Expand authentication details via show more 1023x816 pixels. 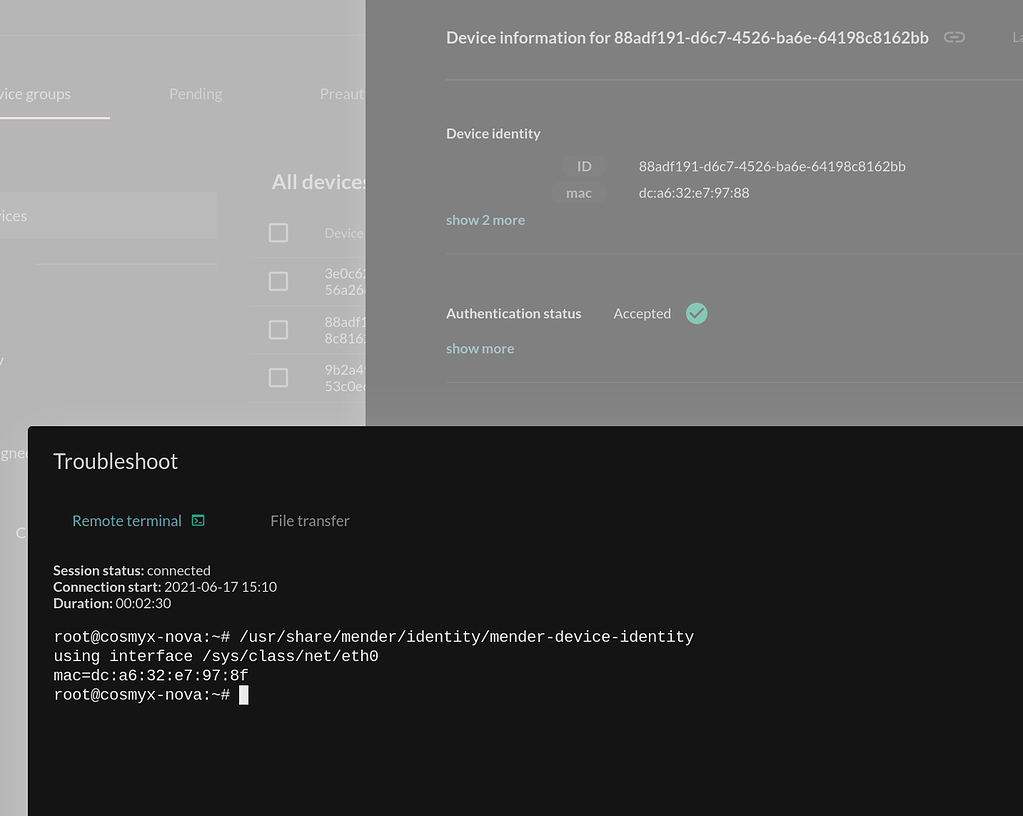pos(480,348)
